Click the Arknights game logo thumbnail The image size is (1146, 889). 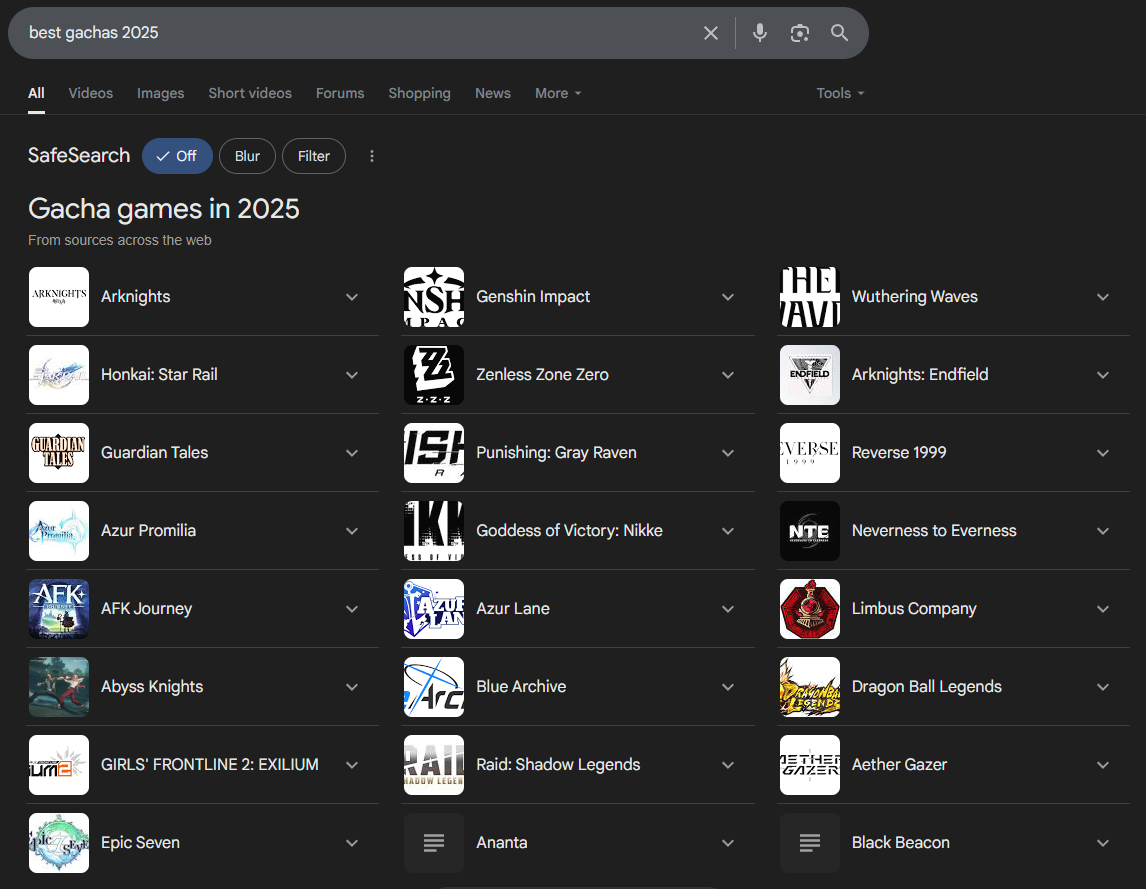[x=58, y=297]
